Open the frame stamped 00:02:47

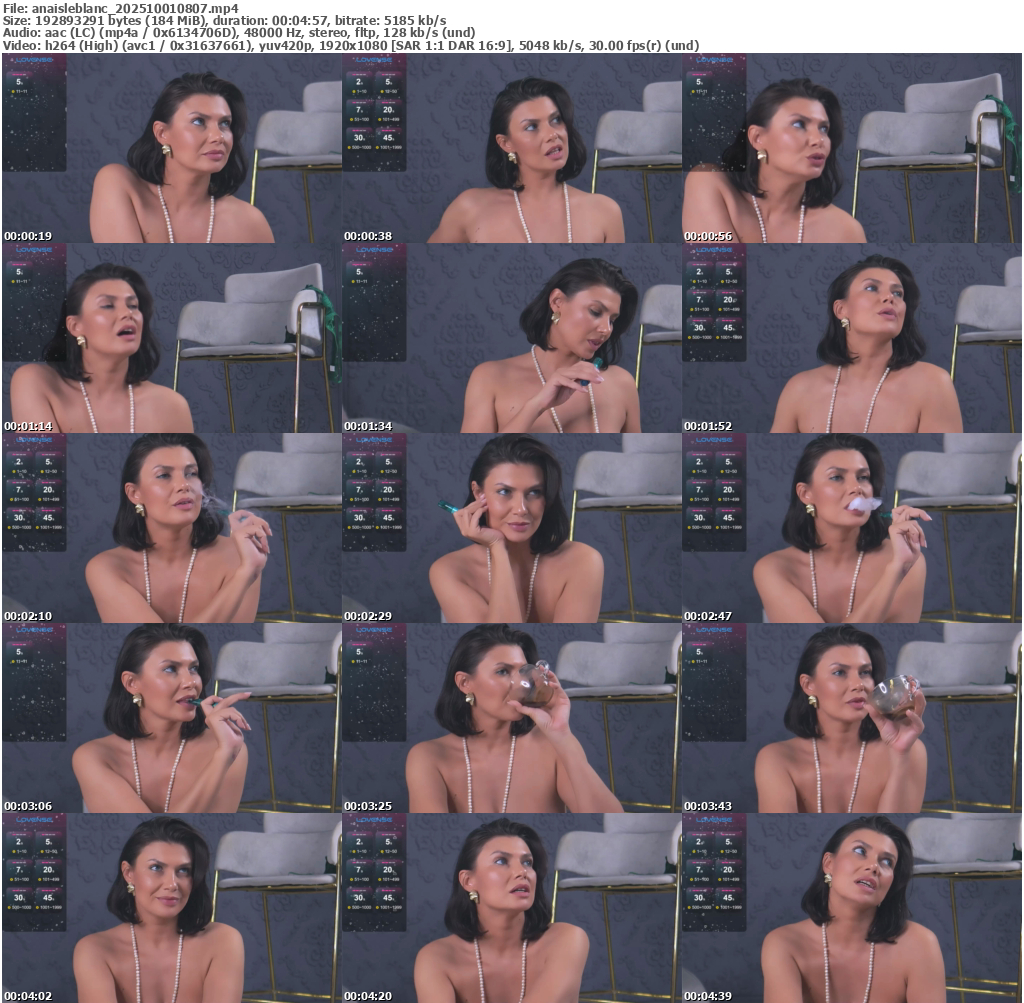[852, 528]
